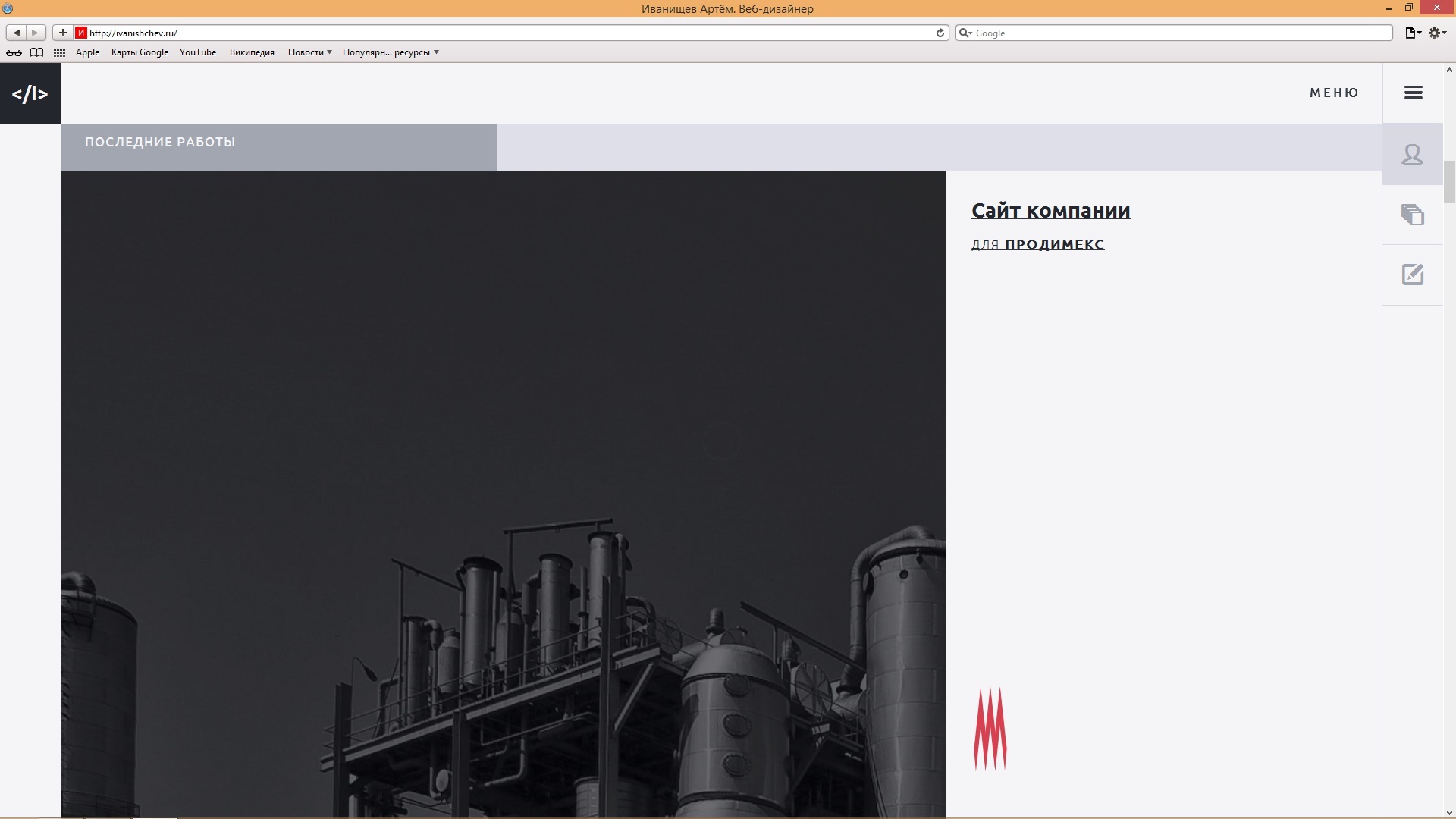
Task: Click the МЕНЮ text label
Action: click(1334, 93)
